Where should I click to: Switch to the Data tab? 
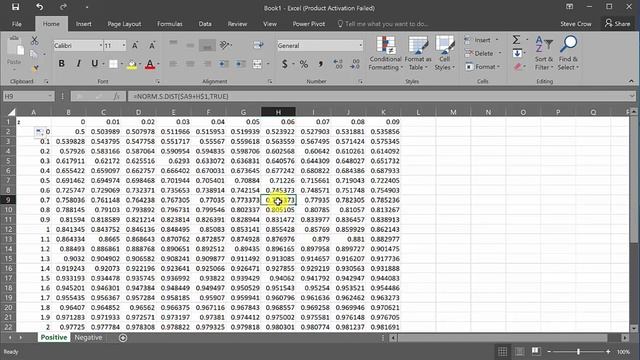[x=205, y=24]
